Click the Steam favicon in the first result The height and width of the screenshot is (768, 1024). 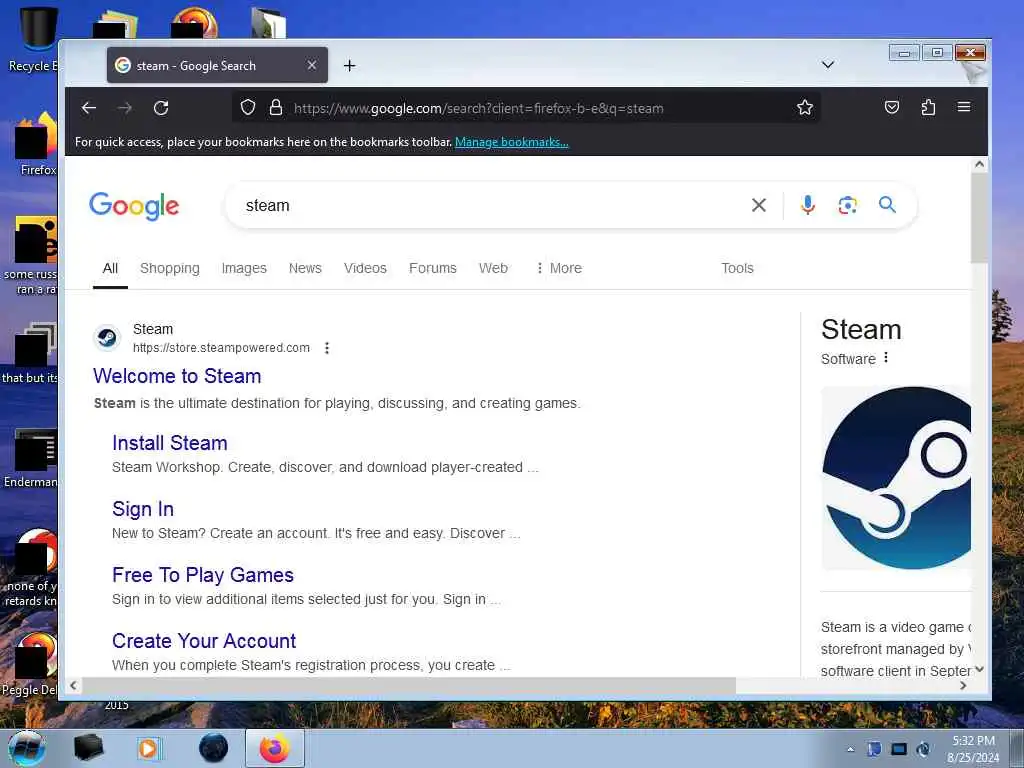click(107, 338)
